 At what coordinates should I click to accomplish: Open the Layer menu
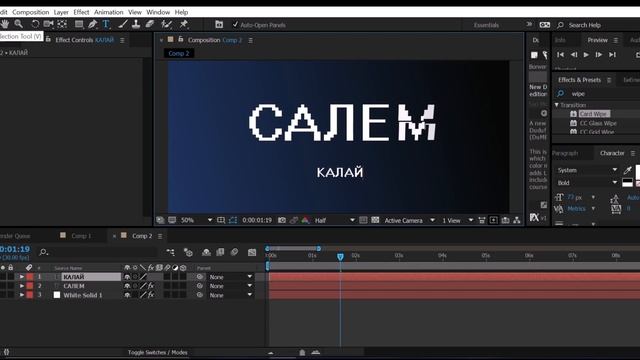point(61,12)
